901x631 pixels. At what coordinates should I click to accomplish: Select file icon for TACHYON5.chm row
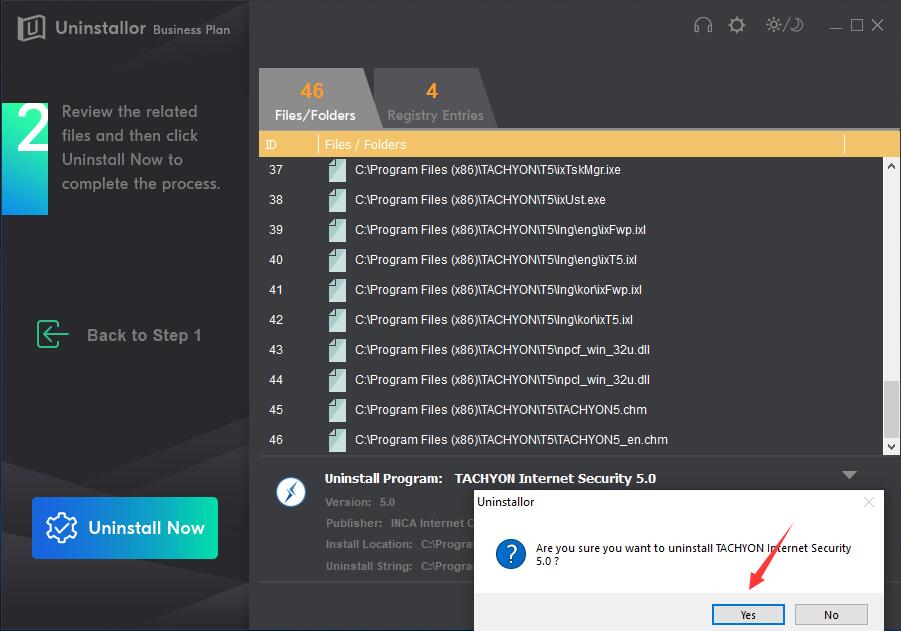pos(337,410)
